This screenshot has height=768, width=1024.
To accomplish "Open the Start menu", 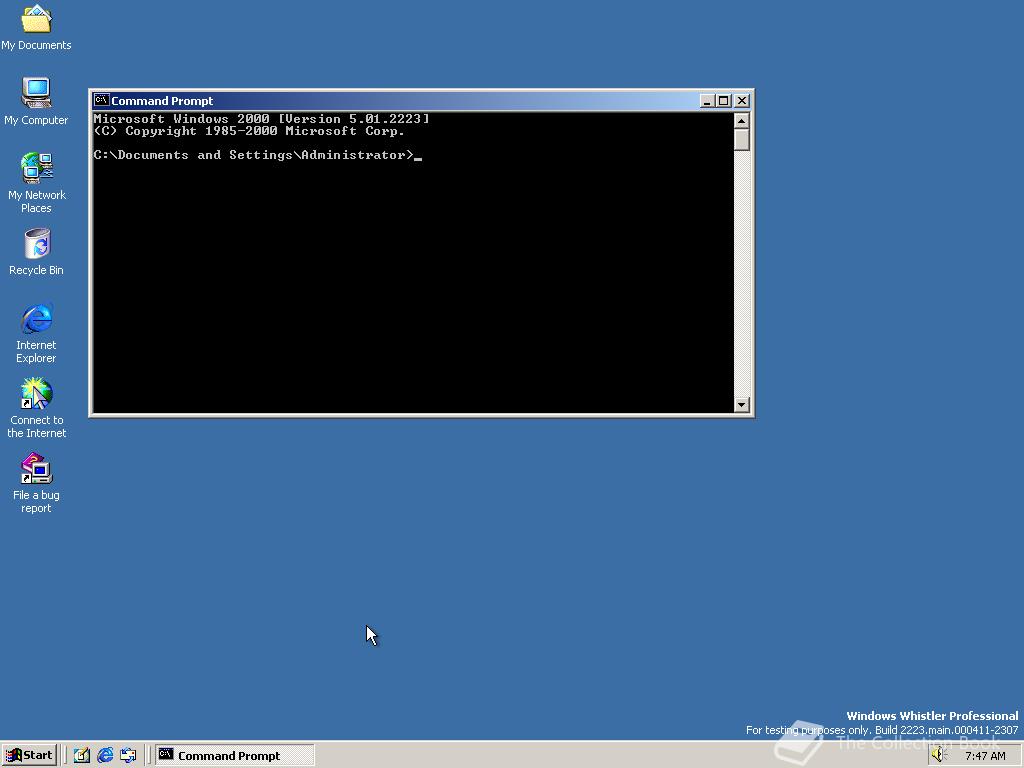I will (29, 755).
